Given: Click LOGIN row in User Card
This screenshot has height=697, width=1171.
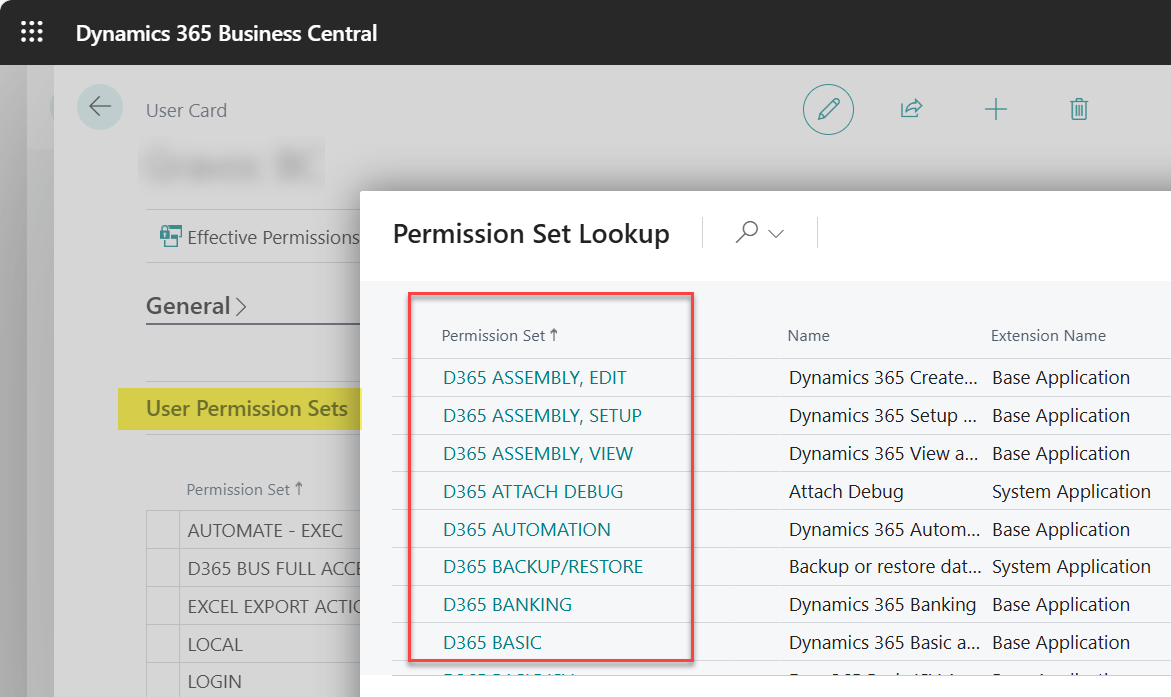Looking at the screenshot, I should pyautogui.click(x=214, y=681).
